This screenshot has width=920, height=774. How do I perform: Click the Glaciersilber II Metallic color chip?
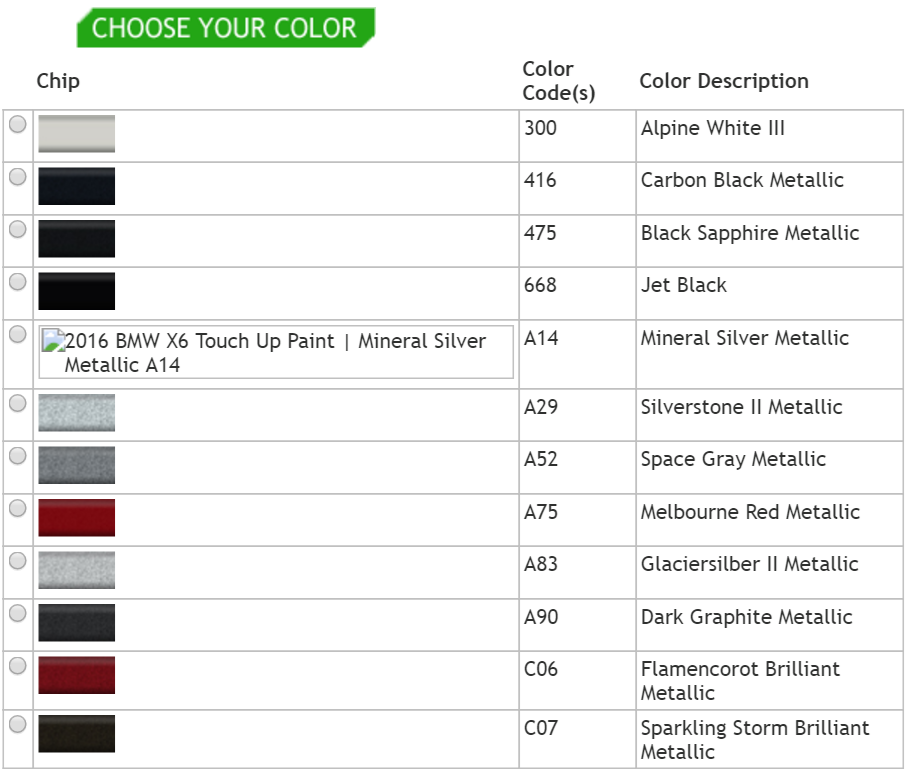tap(76, 570)
